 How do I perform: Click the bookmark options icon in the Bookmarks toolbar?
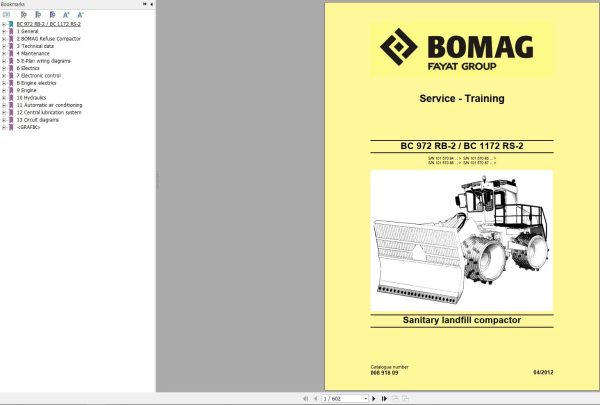[6, 15]
